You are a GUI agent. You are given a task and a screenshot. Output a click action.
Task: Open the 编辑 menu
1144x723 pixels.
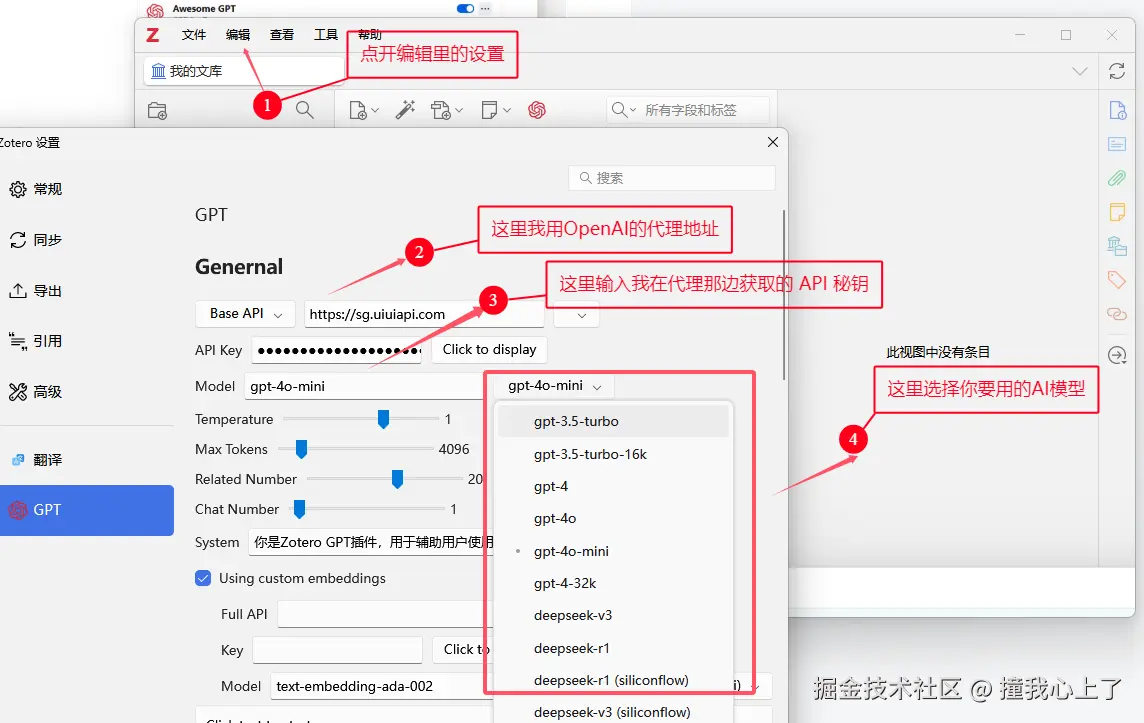tap(237, 33)
